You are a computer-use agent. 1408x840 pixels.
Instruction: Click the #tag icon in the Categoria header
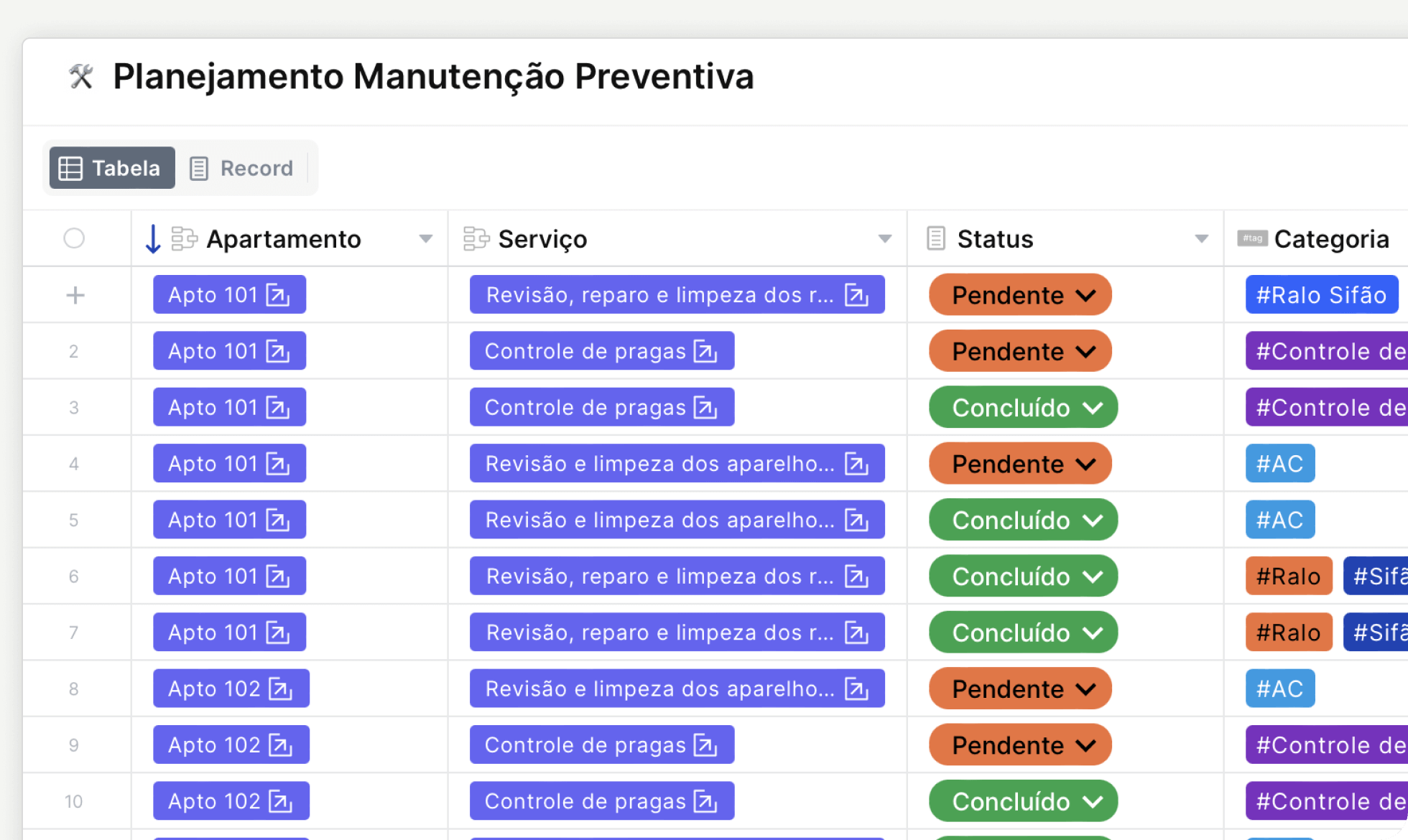tap(1251, 238)
